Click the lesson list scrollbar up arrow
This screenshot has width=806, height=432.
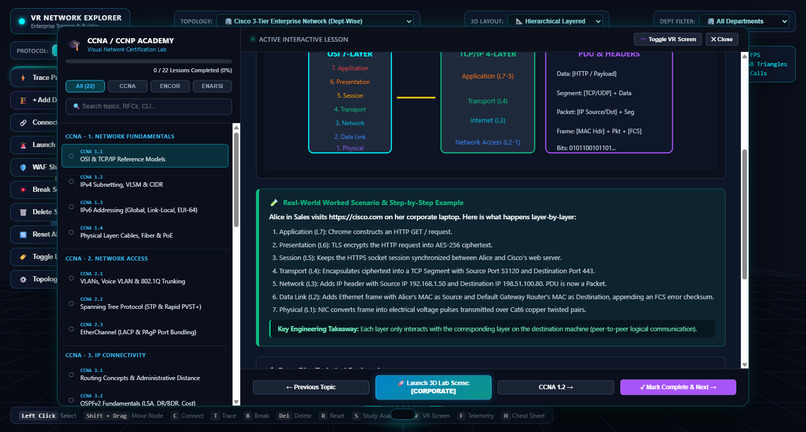click(x=236, y=127)
